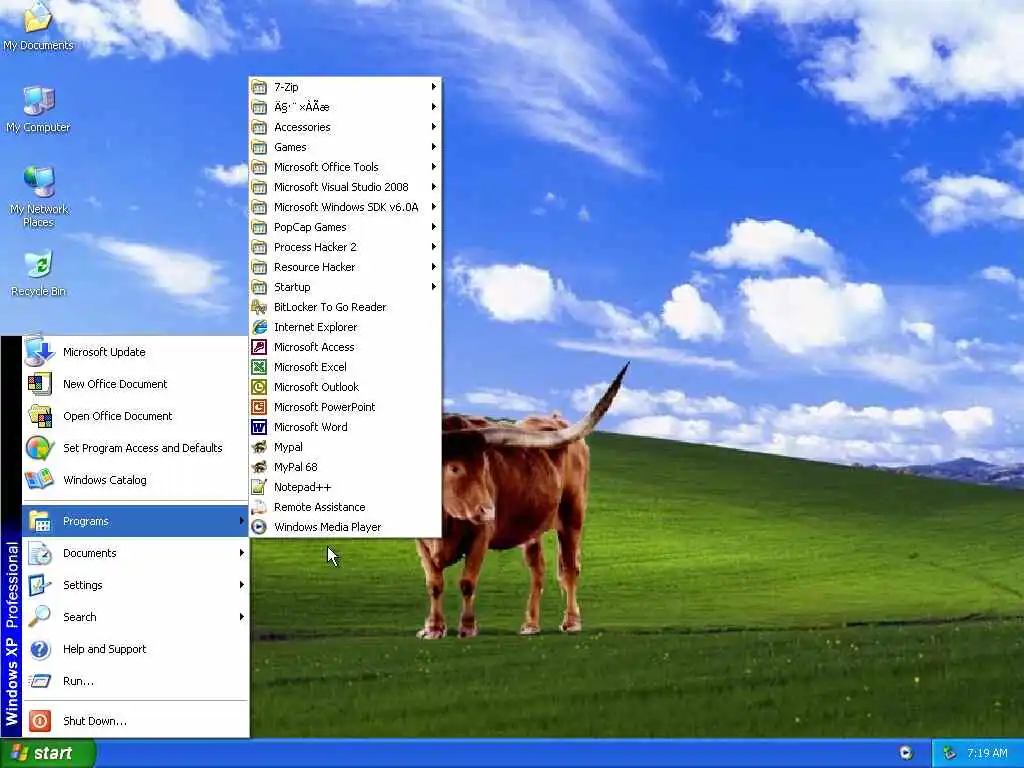
Task: Click the New Office Document icon
Action: 39,383
